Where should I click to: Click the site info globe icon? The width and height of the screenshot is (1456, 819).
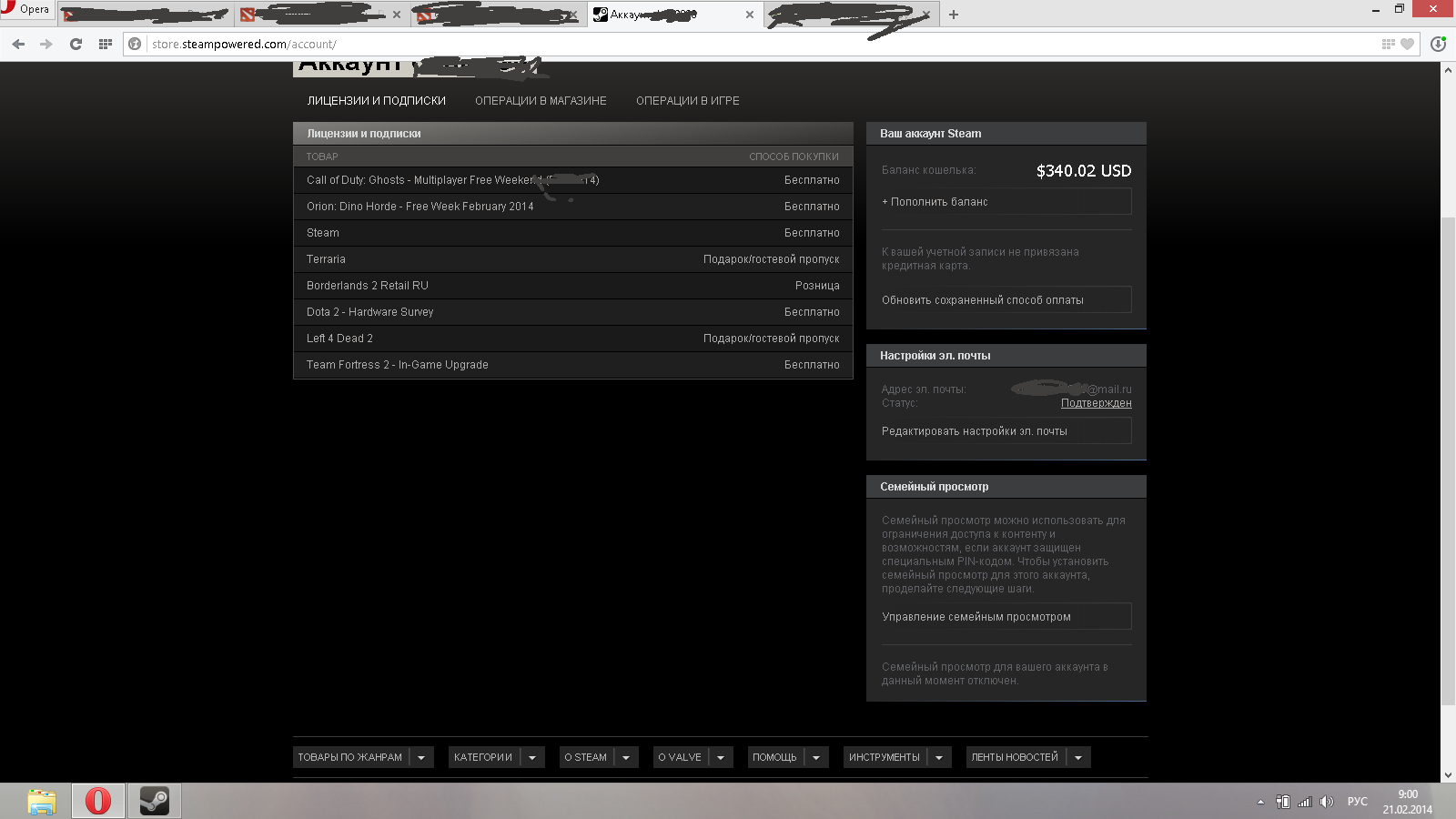pos(135,44)
